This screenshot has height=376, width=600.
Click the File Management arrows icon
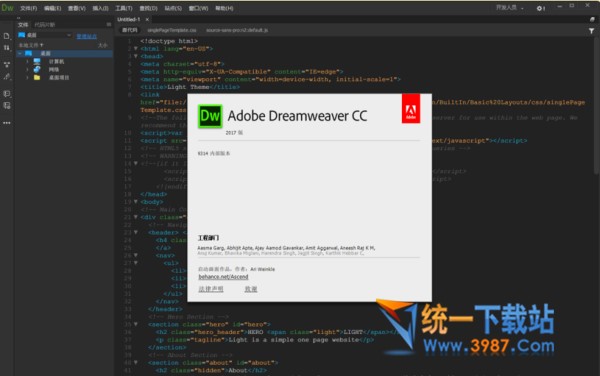click(x=7, y=48)
